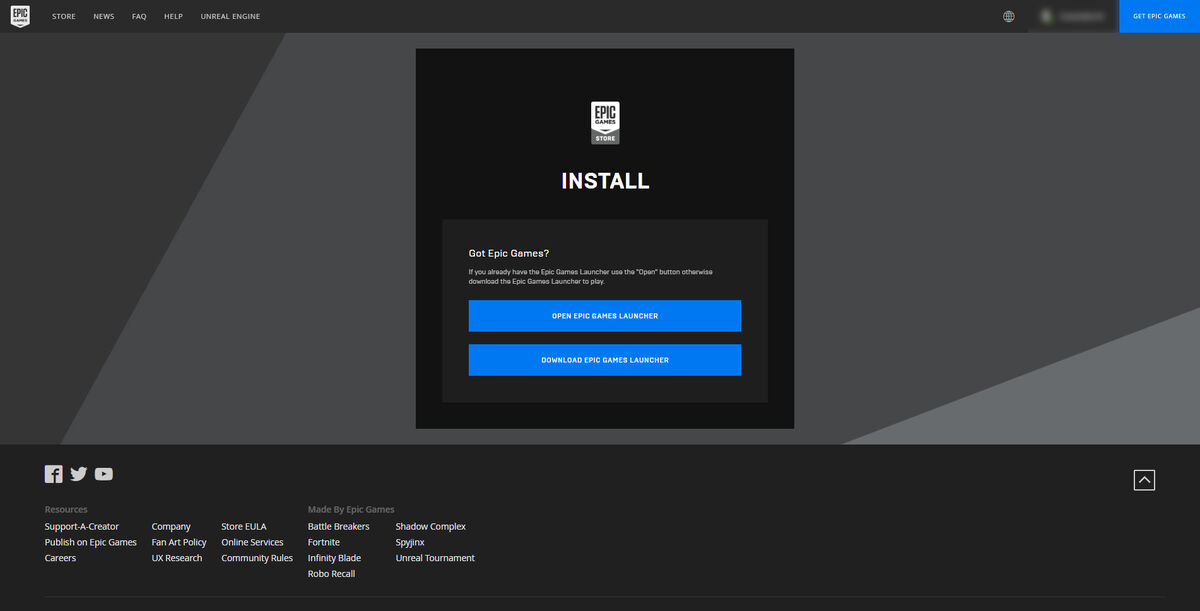
Task: Click the Epic Games logo in navbar
Action: click(x=20, y=16)
